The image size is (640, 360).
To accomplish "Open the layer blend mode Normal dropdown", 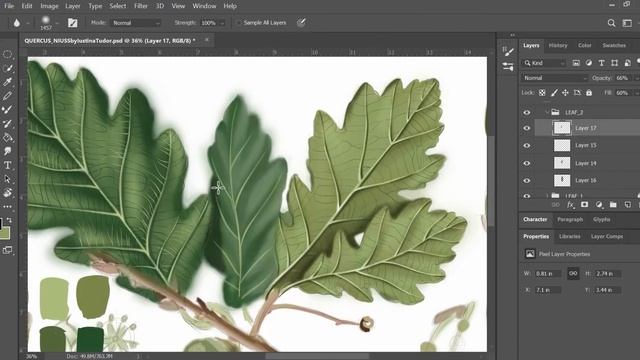I will pyautogui.click(x=554, y=78).
